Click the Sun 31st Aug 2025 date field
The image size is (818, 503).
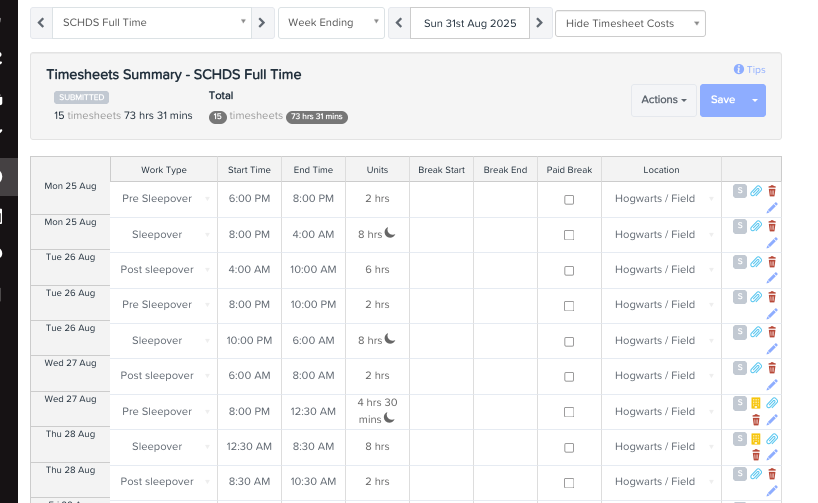point(470,23)
